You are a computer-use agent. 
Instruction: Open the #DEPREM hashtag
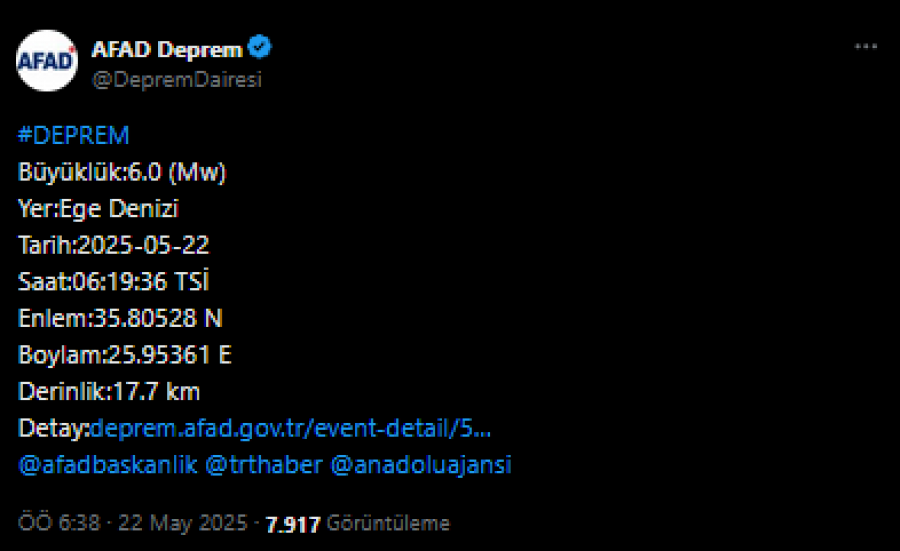73,136
